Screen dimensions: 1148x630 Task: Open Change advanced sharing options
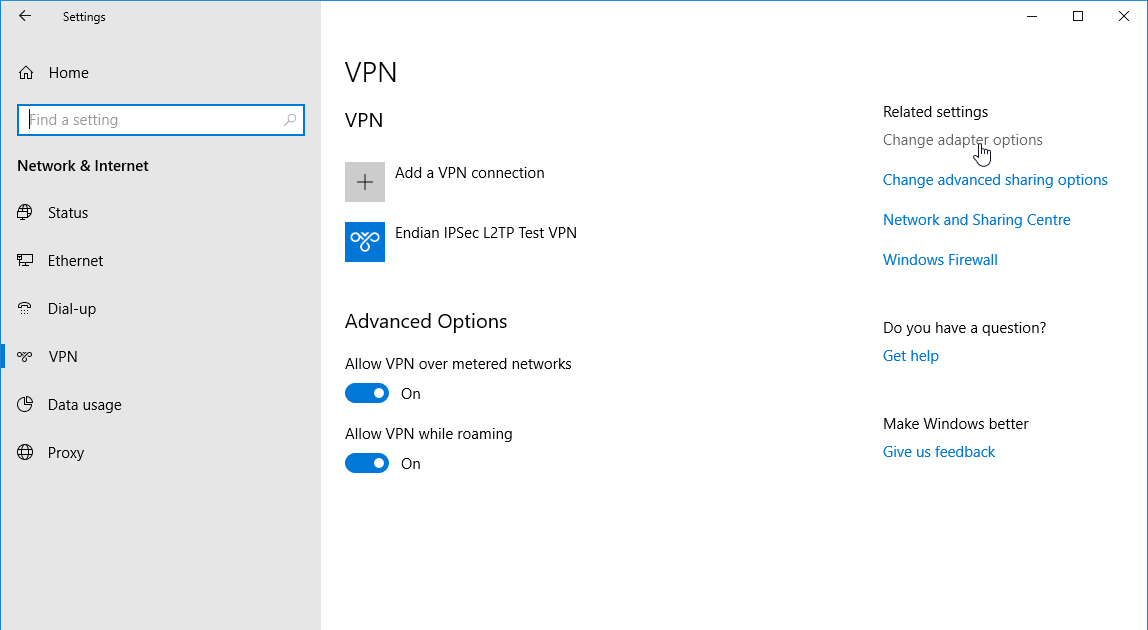tap(995, 180)
